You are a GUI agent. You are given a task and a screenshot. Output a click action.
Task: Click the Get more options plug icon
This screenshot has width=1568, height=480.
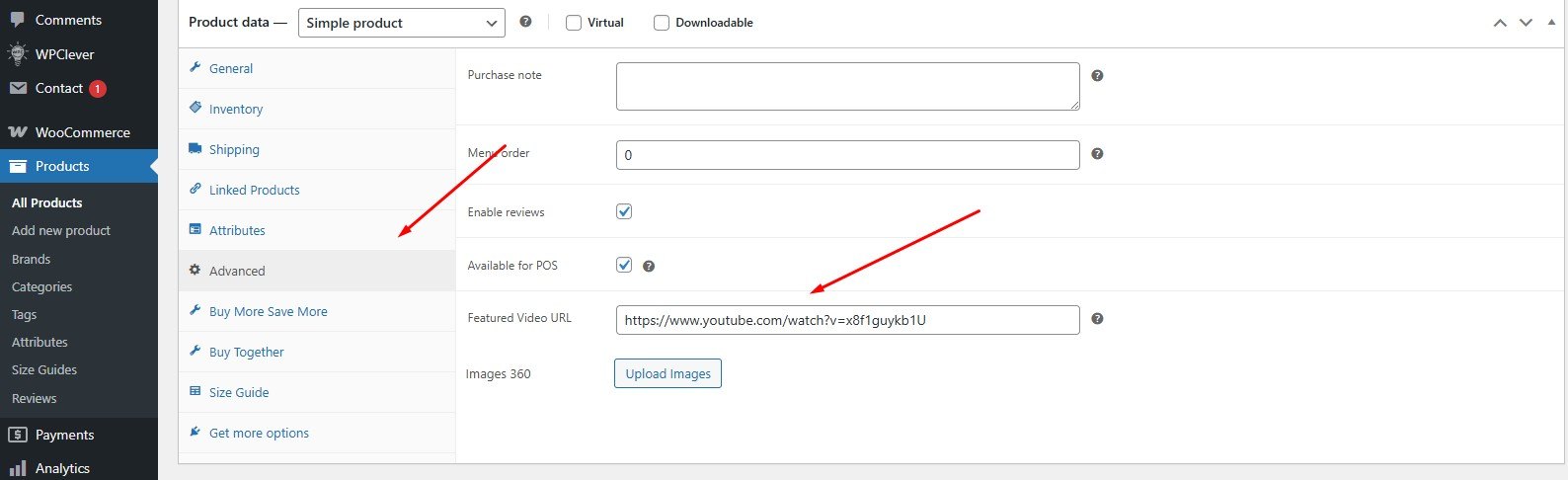coord(196,433)
